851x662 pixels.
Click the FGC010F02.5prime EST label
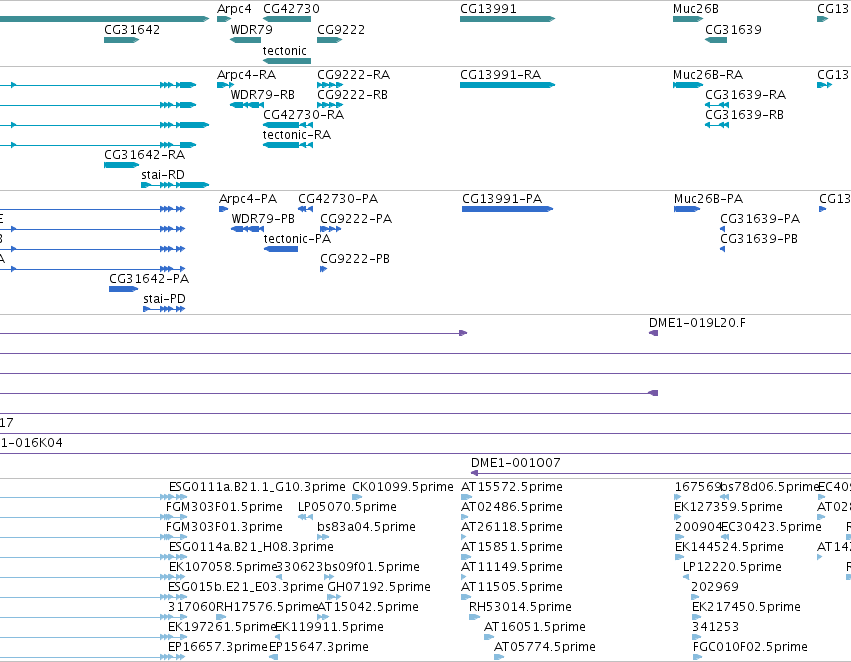(751, 648)
